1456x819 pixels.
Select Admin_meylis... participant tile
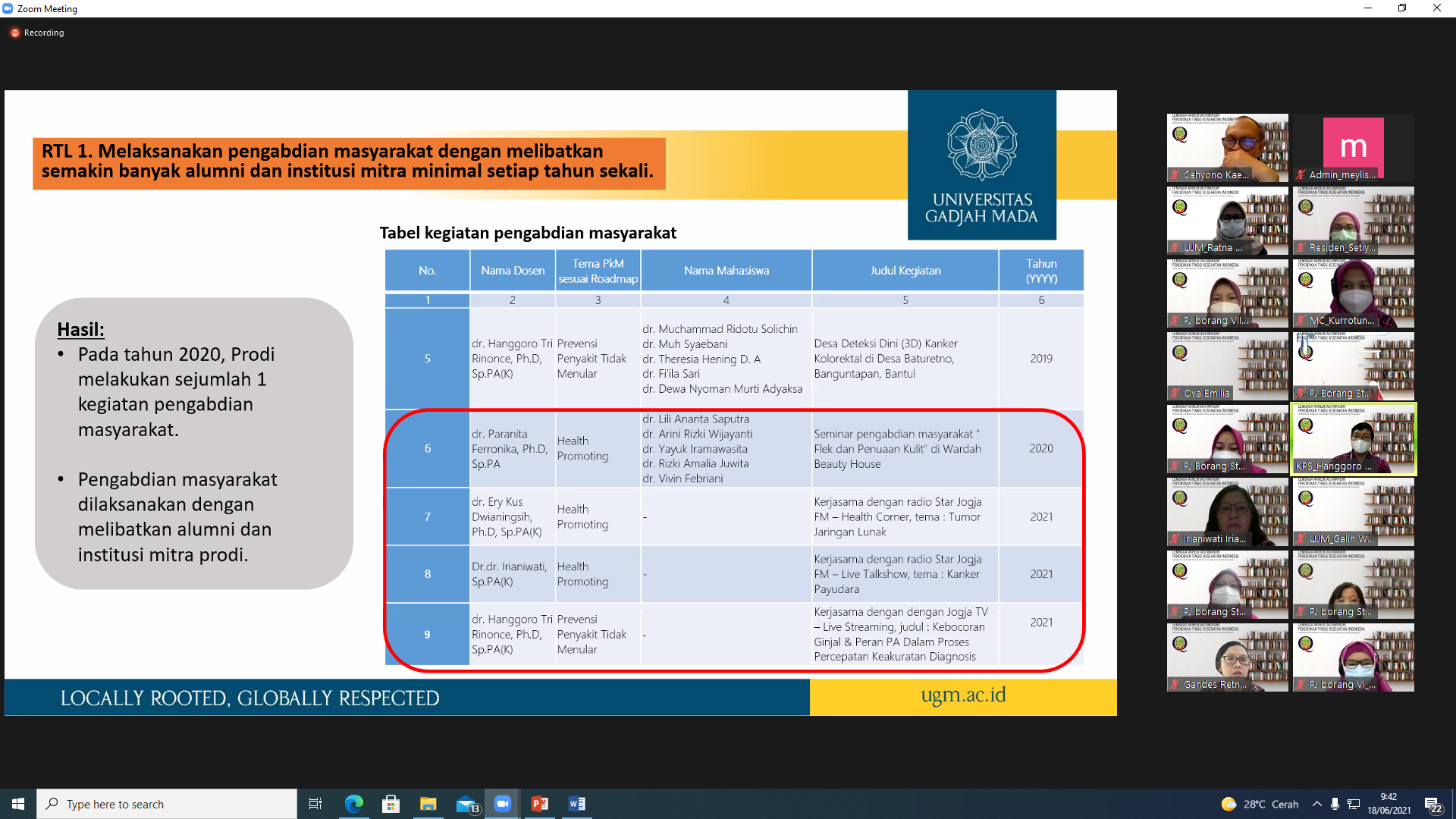click(x=1354, y=148)
